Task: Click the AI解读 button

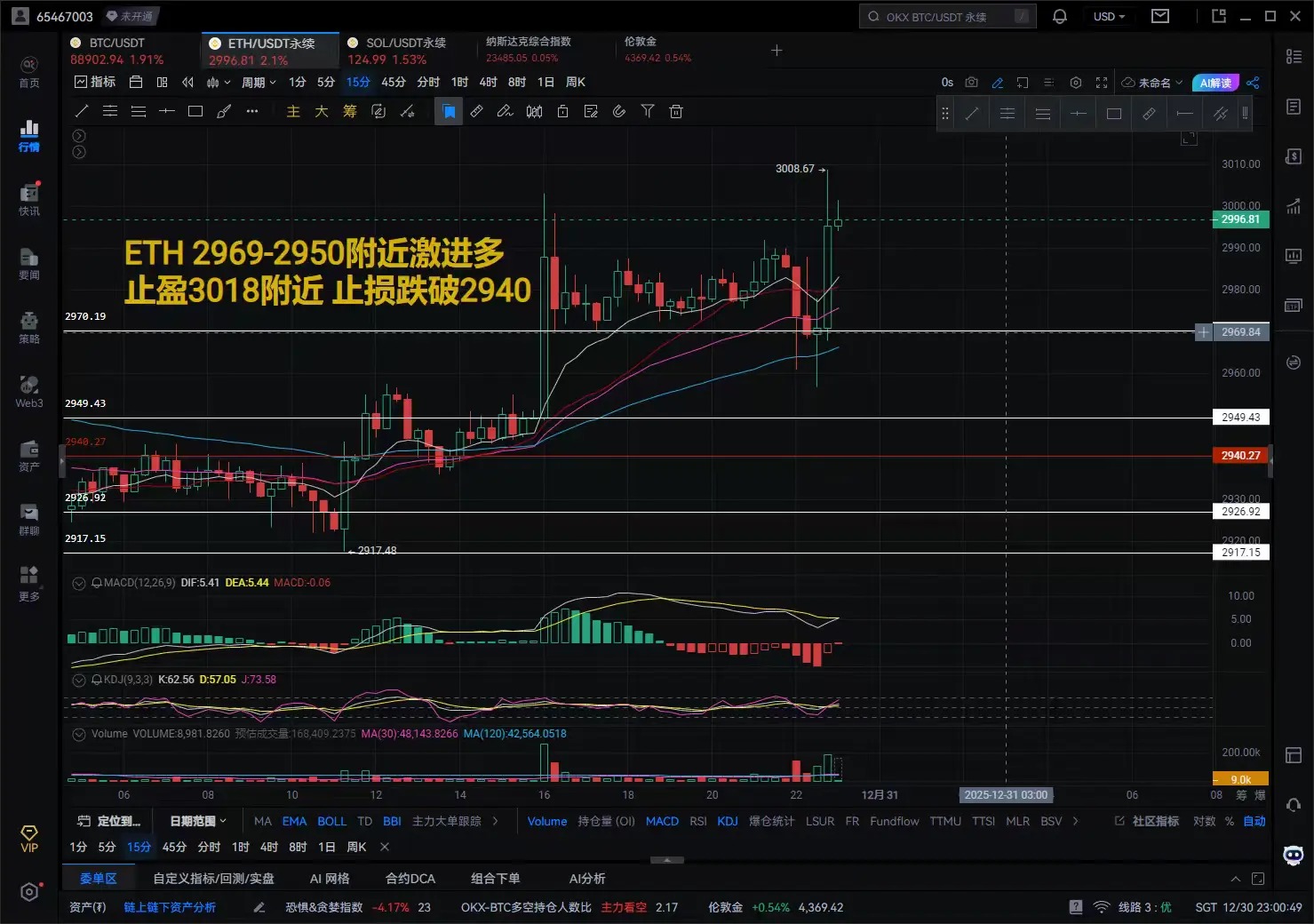Action: point(1215,83)
